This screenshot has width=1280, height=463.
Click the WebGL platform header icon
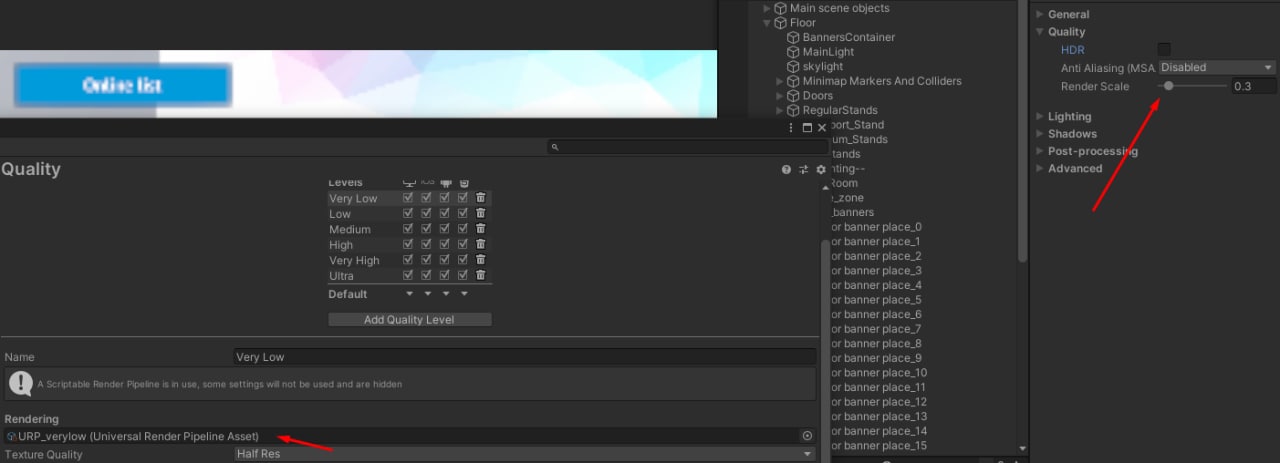click(x=462, y=183)
